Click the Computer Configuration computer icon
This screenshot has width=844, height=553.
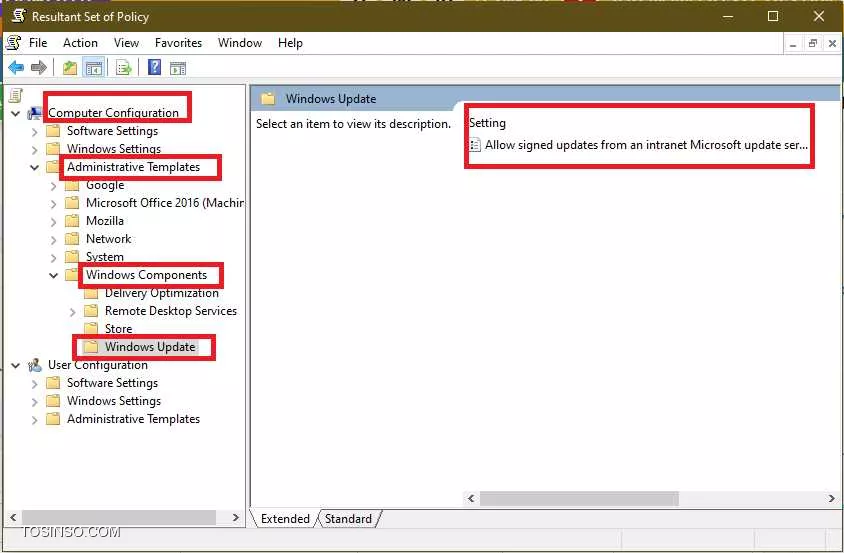coord(35,113)
